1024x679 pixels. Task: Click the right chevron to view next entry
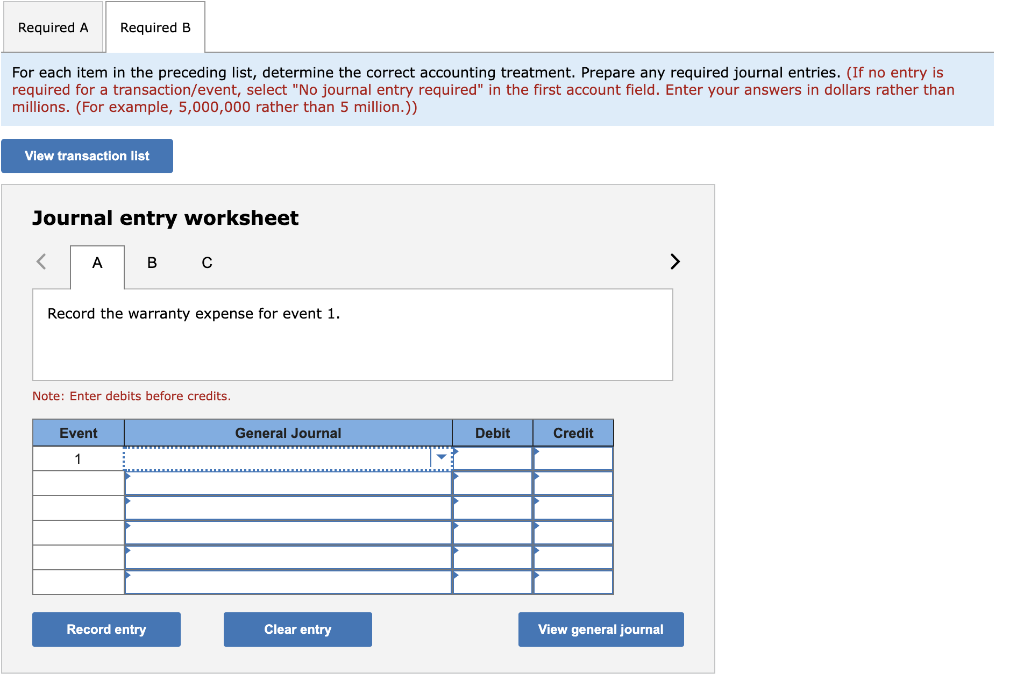[x=674, y=261]
